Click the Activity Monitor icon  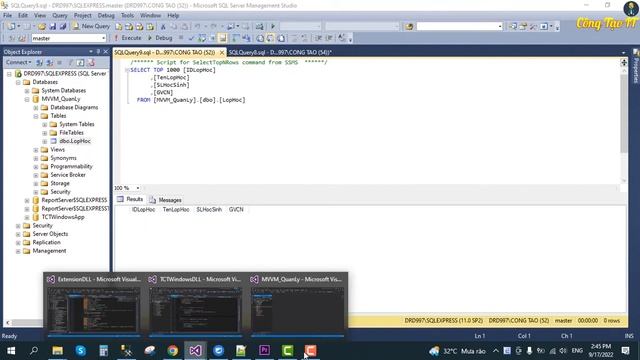(x=260, y=27)
